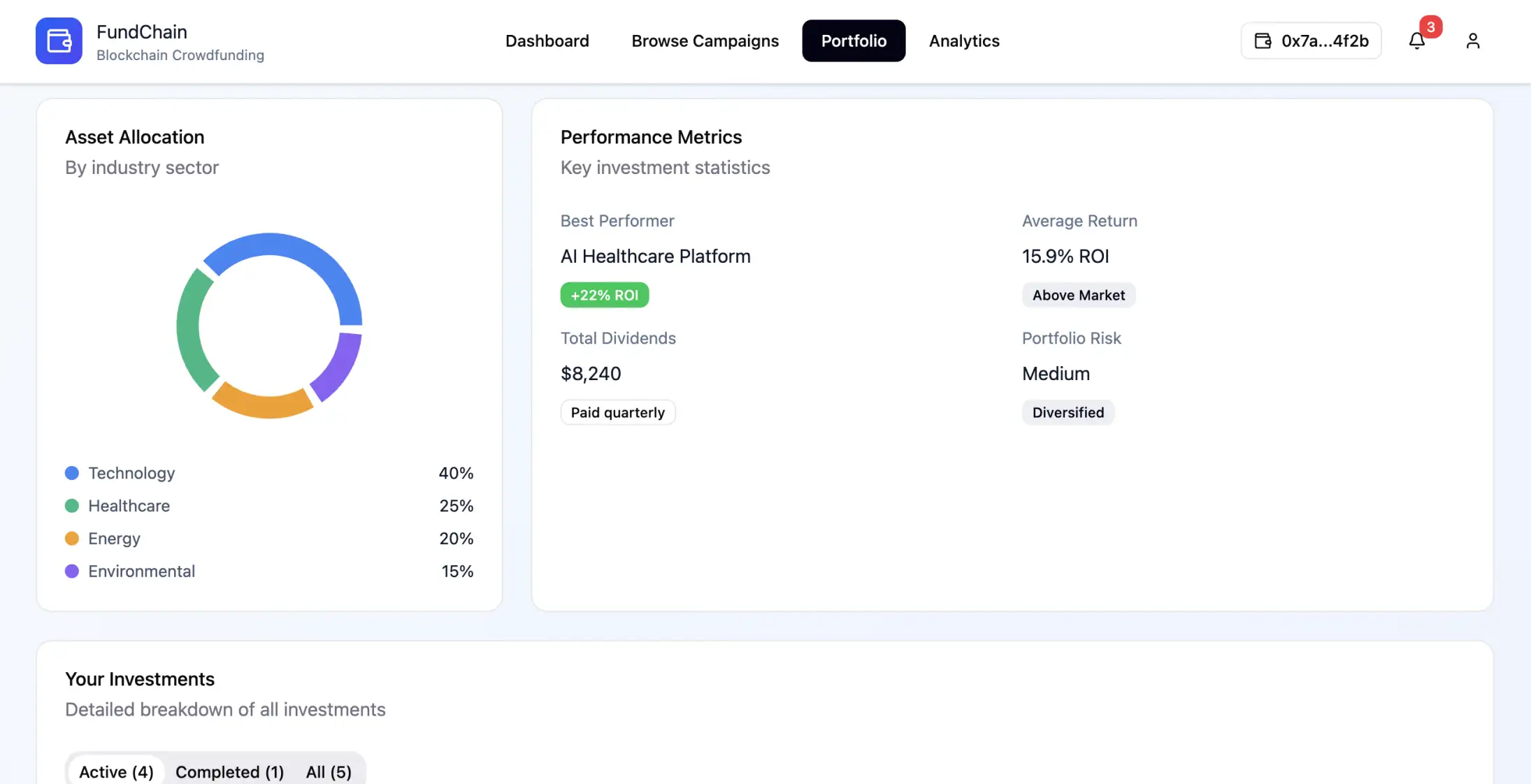Screen dimensions: 1531x784
Task: Click the +22% ROI badge
Action: [604, 294]
